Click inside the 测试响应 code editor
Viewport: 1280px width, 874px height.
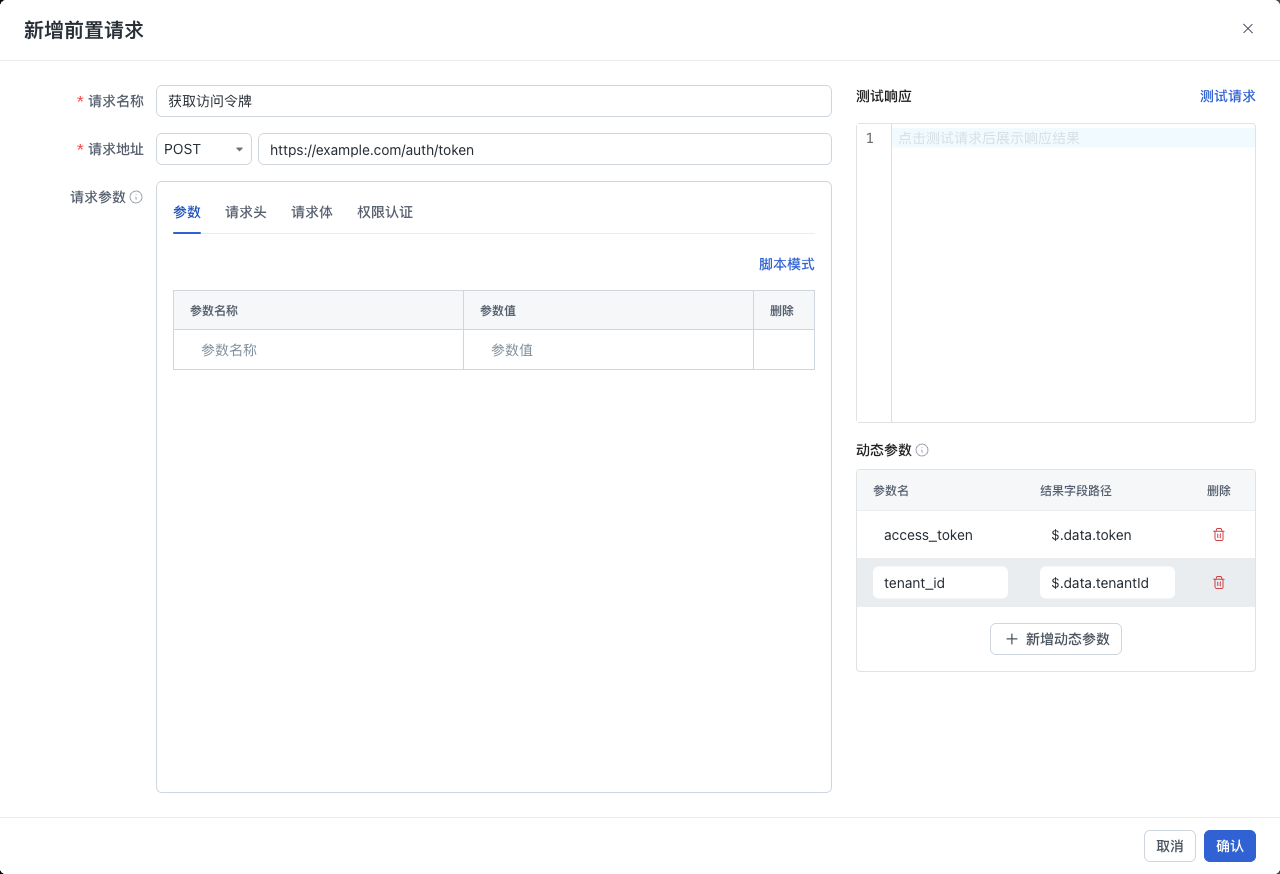pos(1073,273)
